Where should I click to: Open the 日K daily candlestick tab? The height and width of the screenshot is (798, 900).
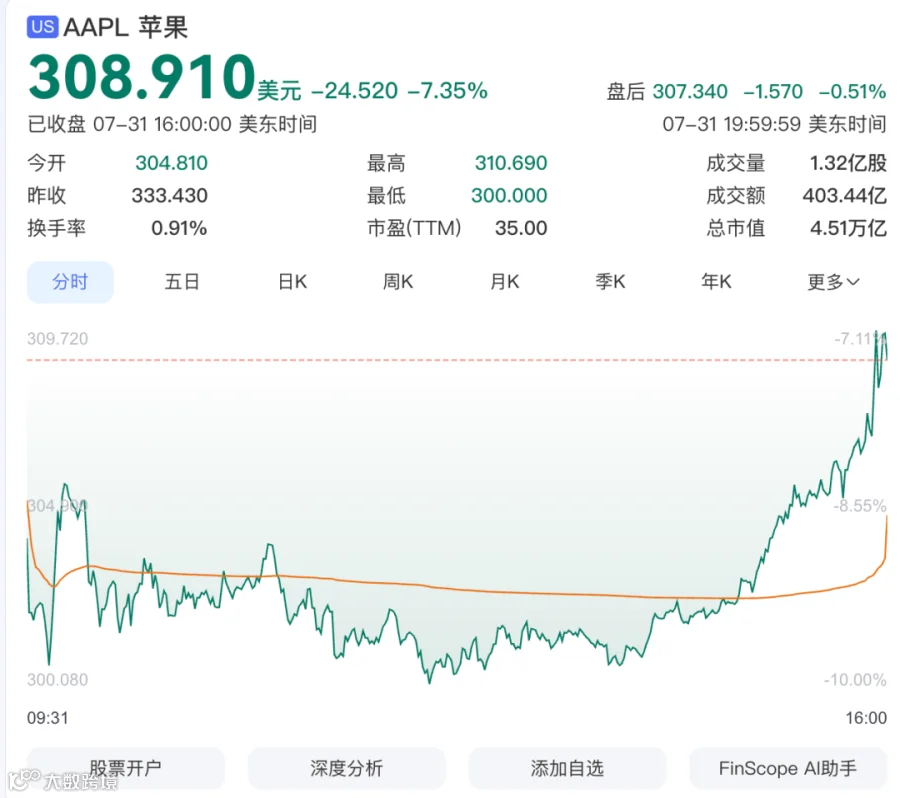[x=292, y=282]
